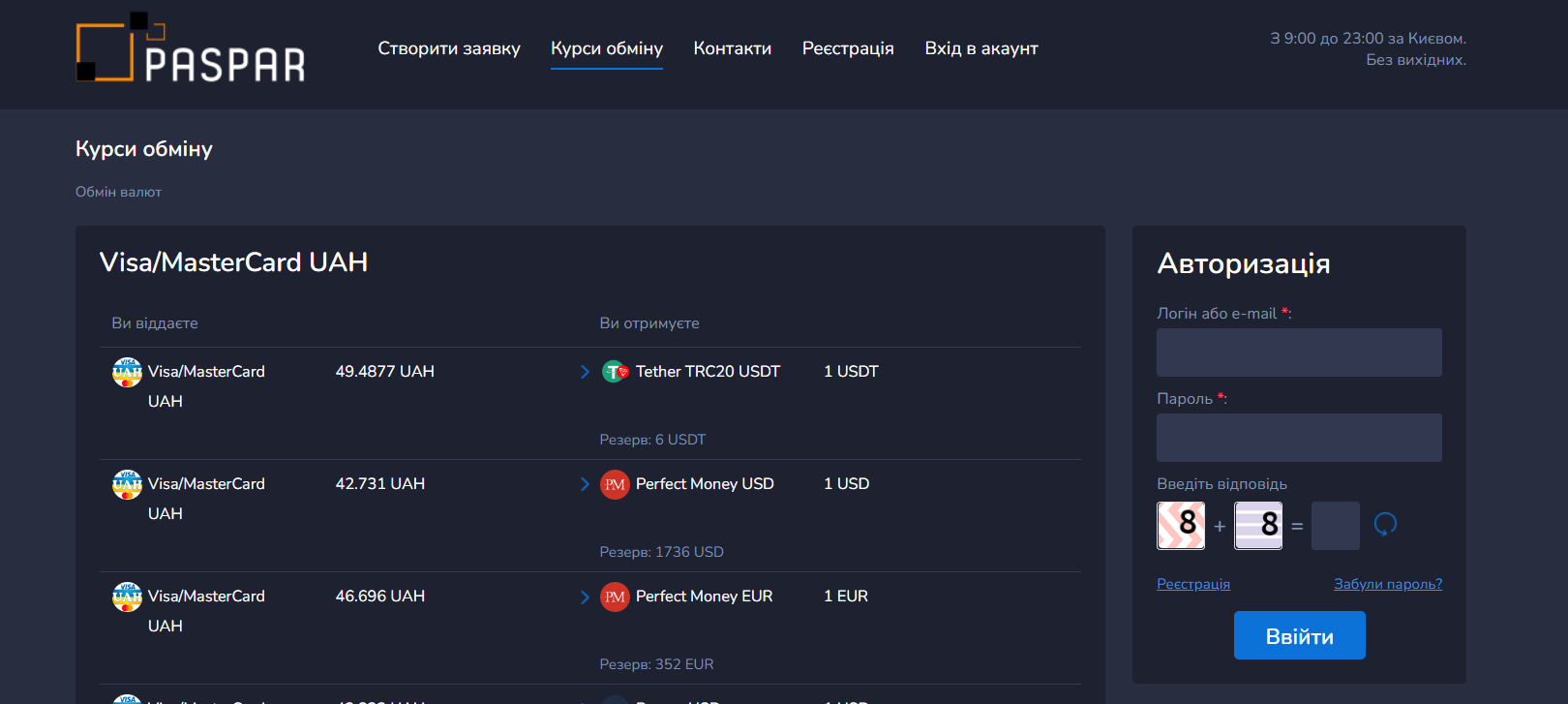Click the Ви віддаєте column header
The width and height of the screenshot is (1568, 704).
[x=155, y=323]
